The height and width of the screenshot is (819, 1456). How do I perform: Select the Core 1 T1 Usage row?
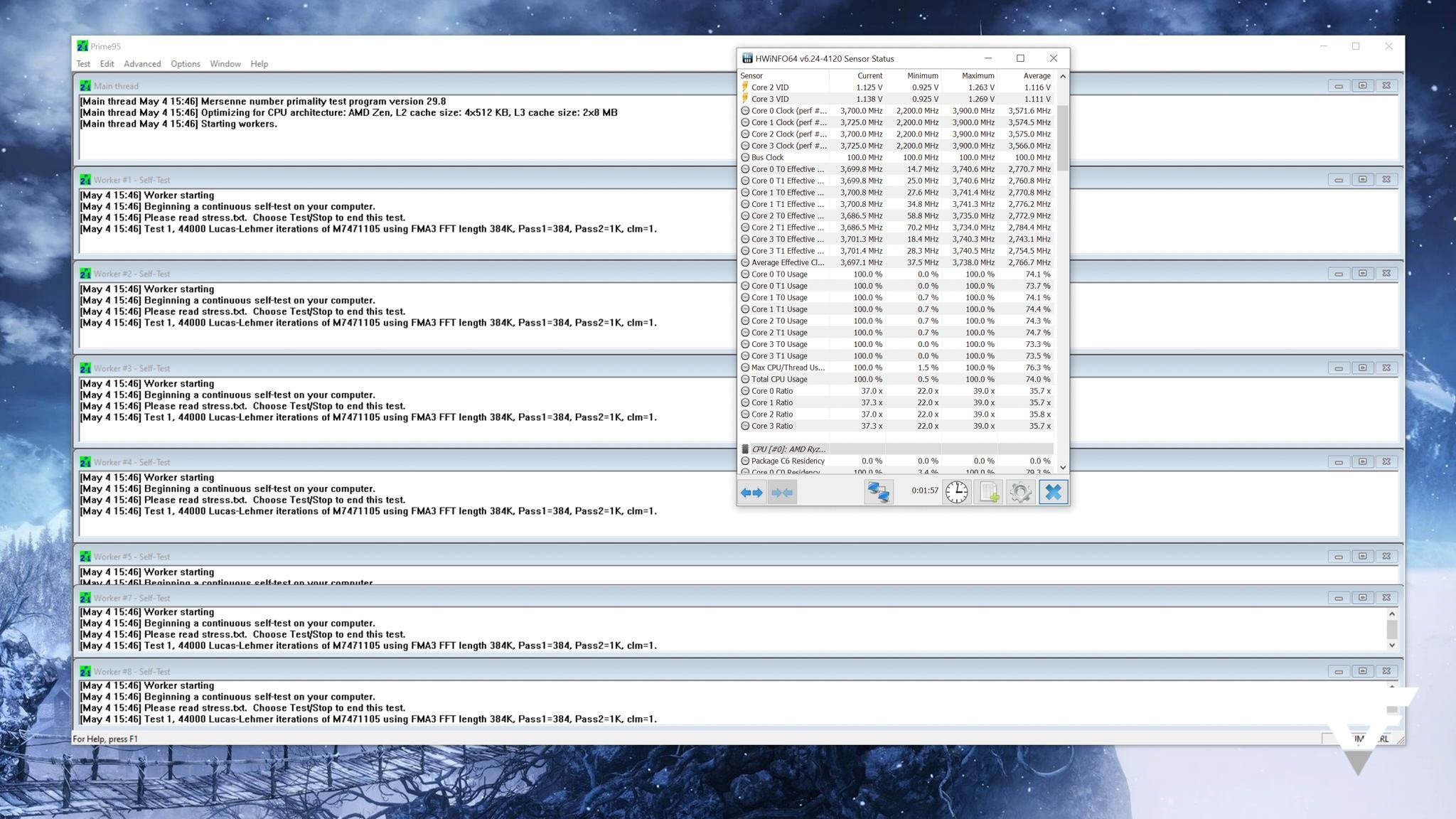point(896,309)
